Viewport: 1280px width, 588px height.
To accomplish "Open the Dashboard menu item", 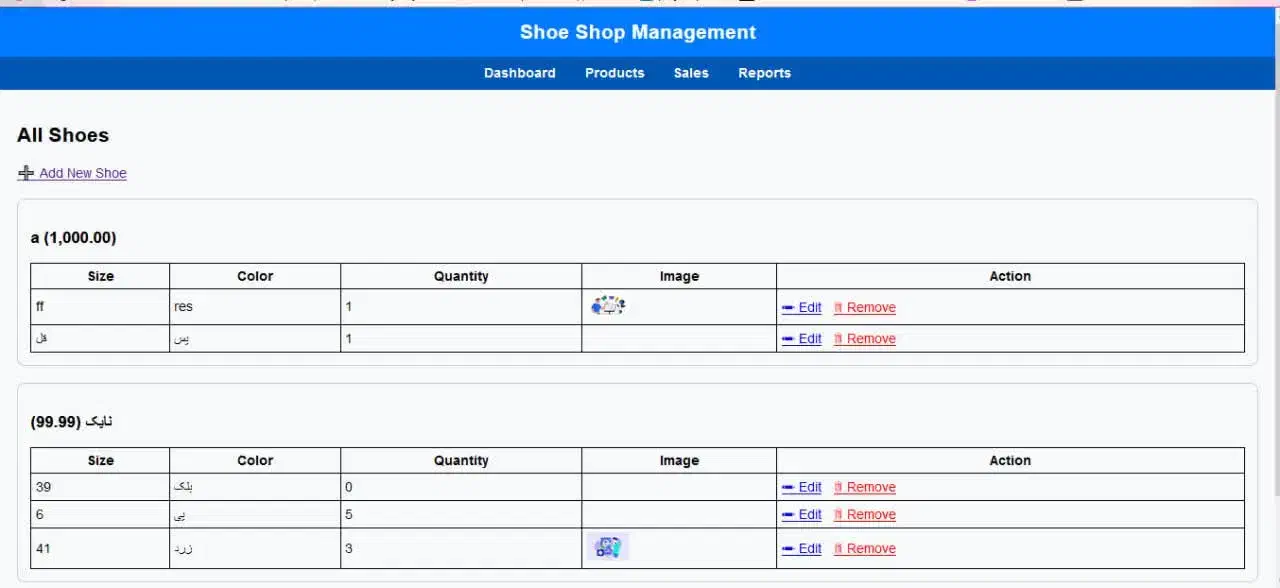I will 519,73.
